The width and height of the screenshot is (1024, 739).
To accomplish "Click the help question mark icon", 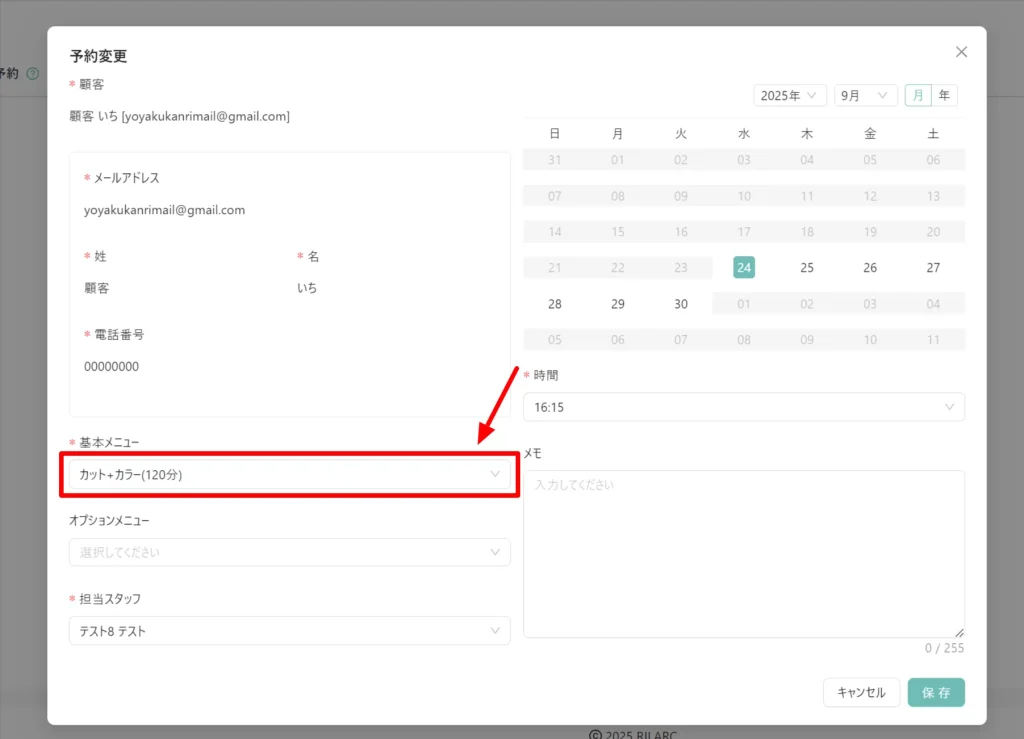I will pos(32,74).
